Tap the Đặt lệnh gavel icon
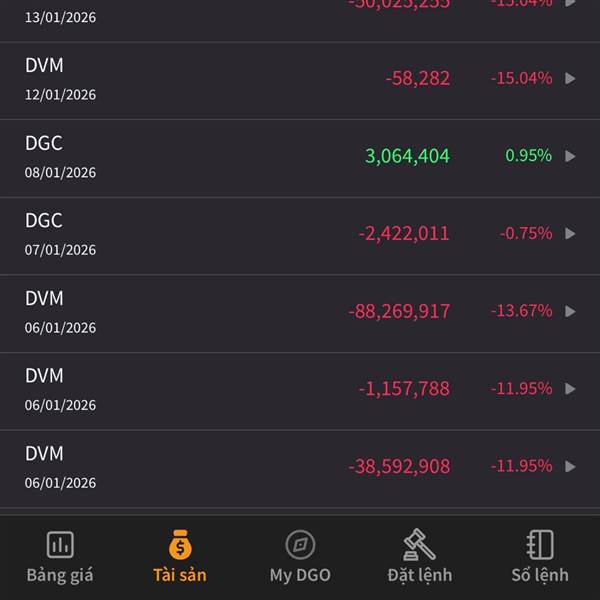 419,545
